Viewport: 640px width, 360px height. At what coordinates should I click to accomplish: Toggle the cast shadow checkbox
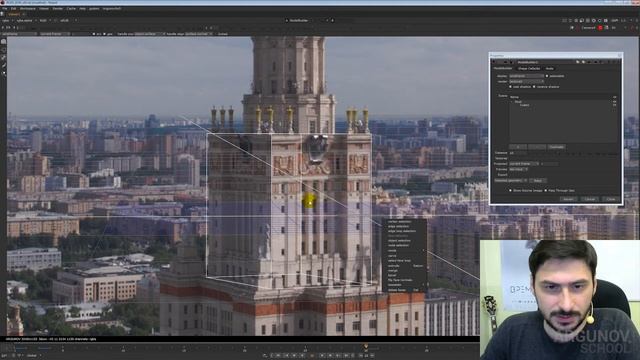point(510,87)
